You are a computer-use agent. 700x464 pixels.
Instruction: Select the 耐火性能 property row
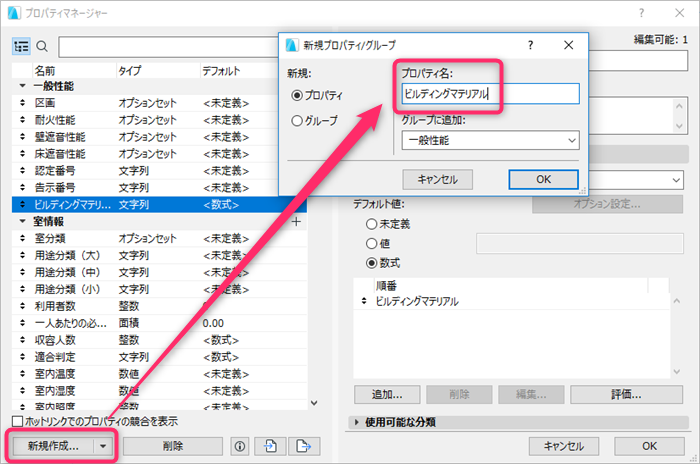coord(159,120)
